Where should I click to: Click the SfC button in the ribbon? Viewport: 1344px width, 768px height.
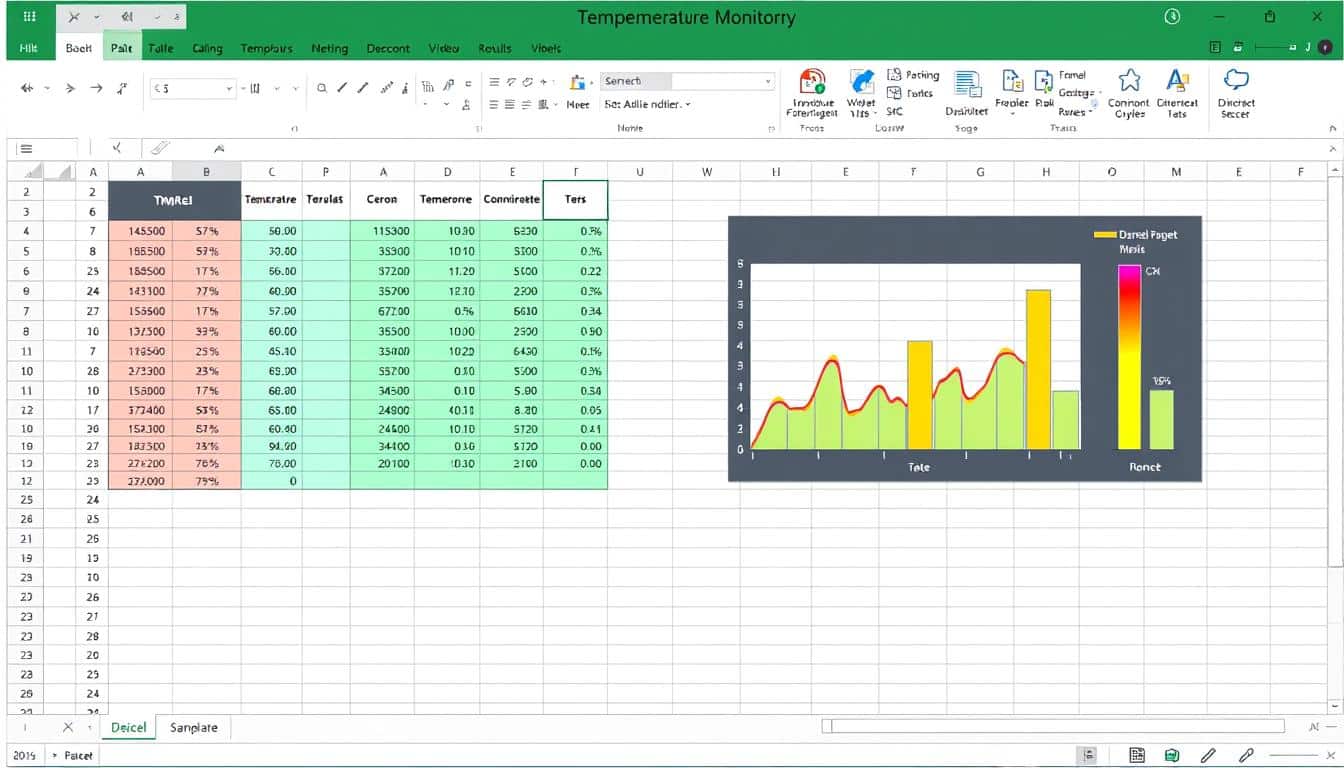click(894, 111)
